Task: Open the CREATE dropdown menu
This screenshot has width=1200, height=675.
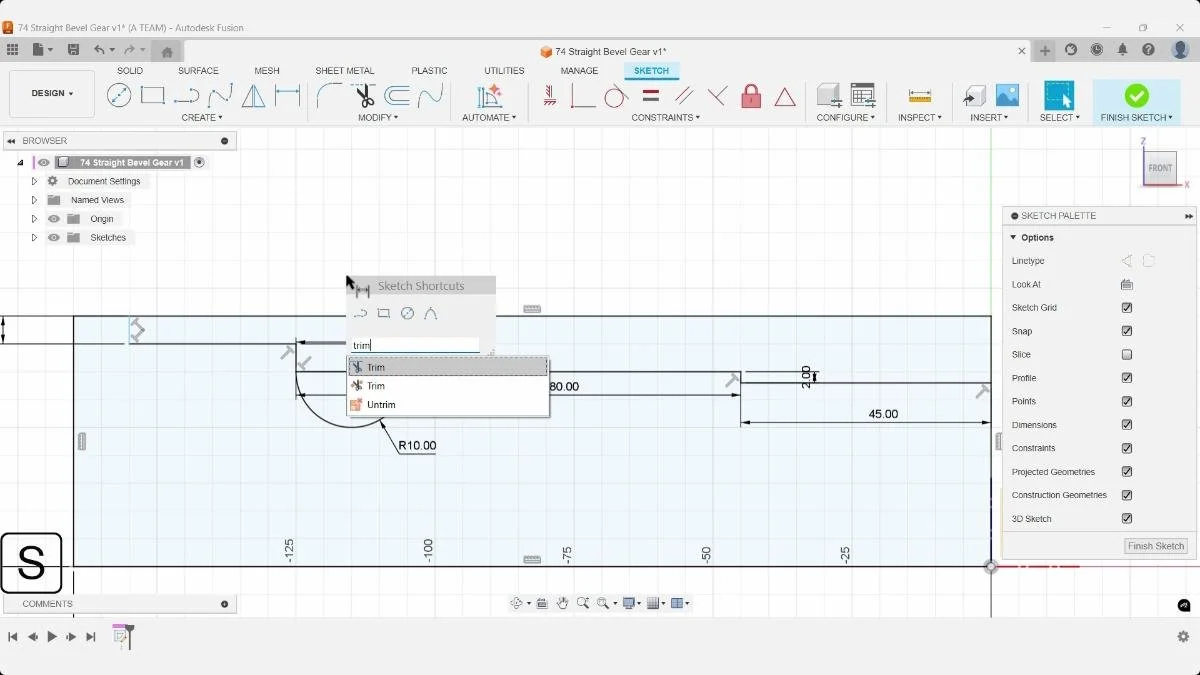Action: 204,118
